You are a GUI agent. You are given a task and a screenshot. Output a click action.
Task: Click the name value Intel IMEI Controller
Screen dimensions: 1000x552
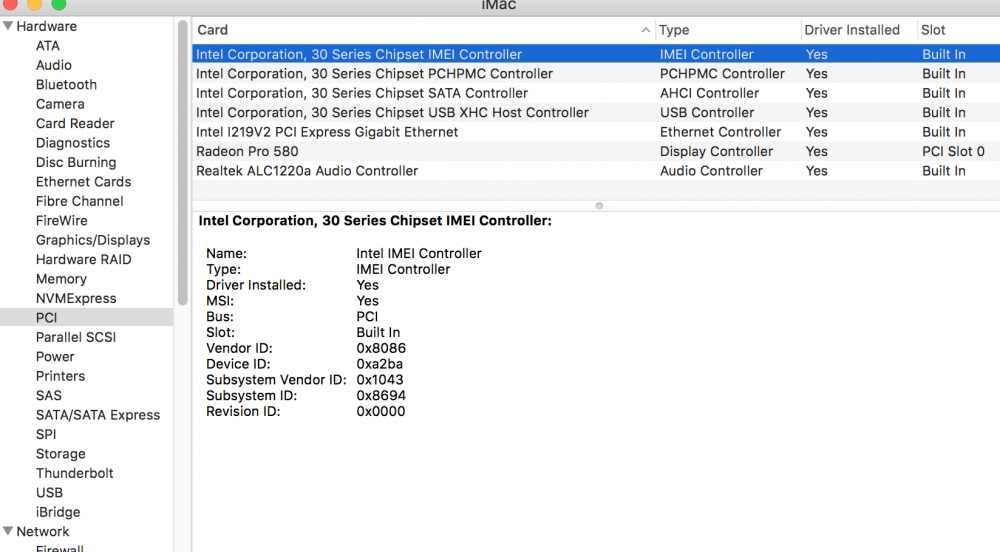419,254
